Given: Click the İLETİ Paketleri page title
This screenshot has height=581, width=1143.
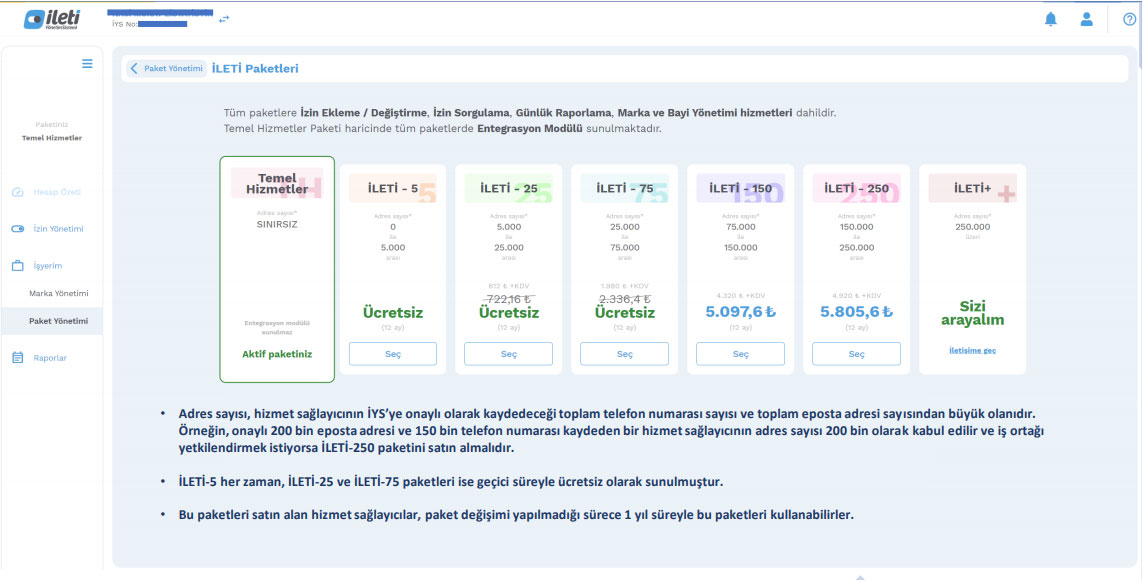Looking at the screenshot, I should pyautogui.click(x=255, y=69).
